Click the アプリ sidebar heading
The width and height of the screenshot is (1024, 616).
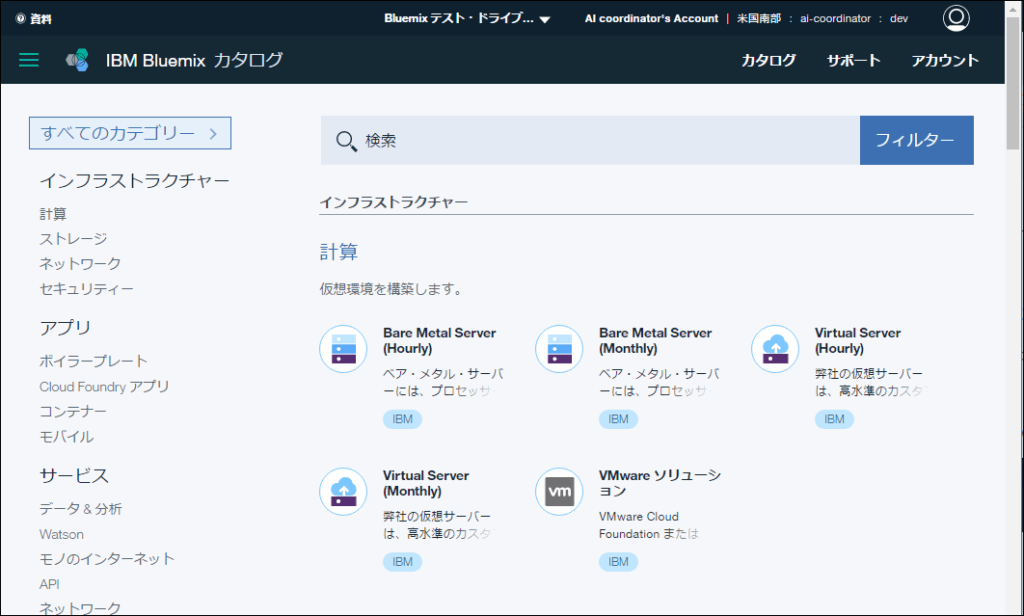coord(65,328)
